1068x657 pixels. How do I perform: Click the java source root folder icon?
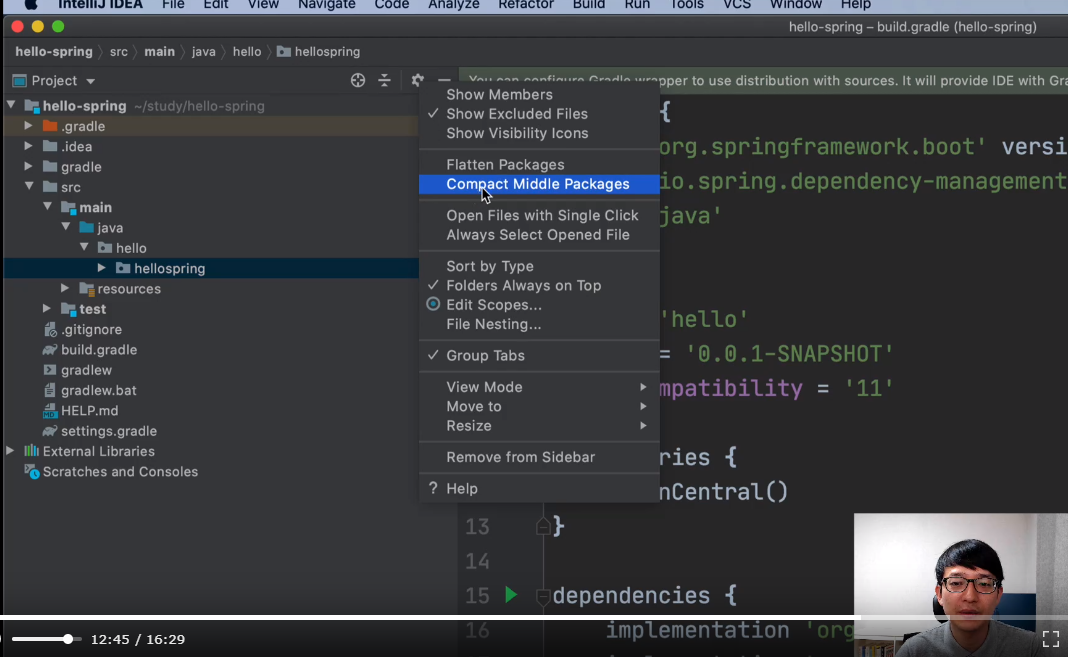(87, 227)
